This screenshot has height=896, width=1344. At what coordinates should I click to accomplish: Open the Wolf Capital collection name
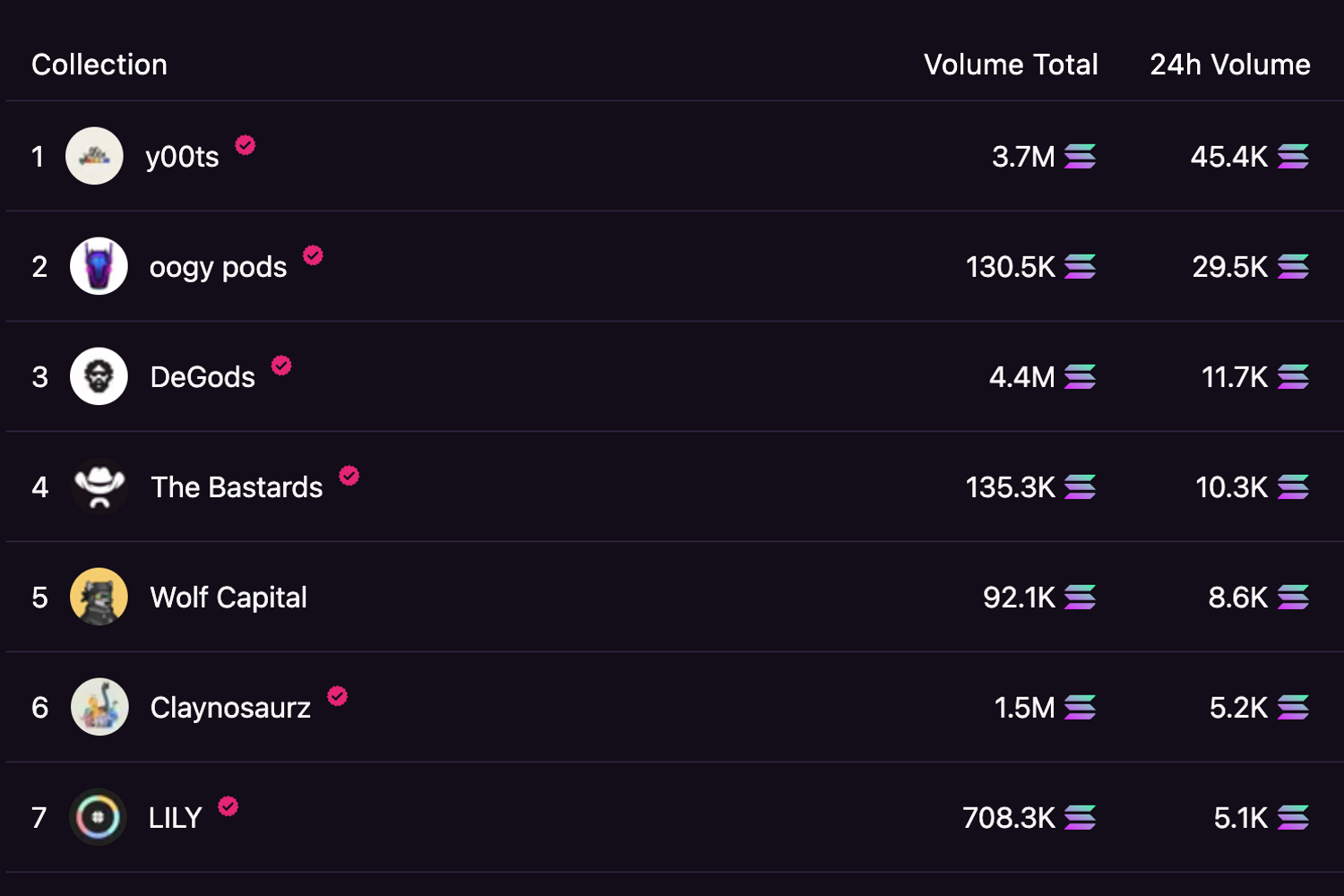tap(228, 598)
